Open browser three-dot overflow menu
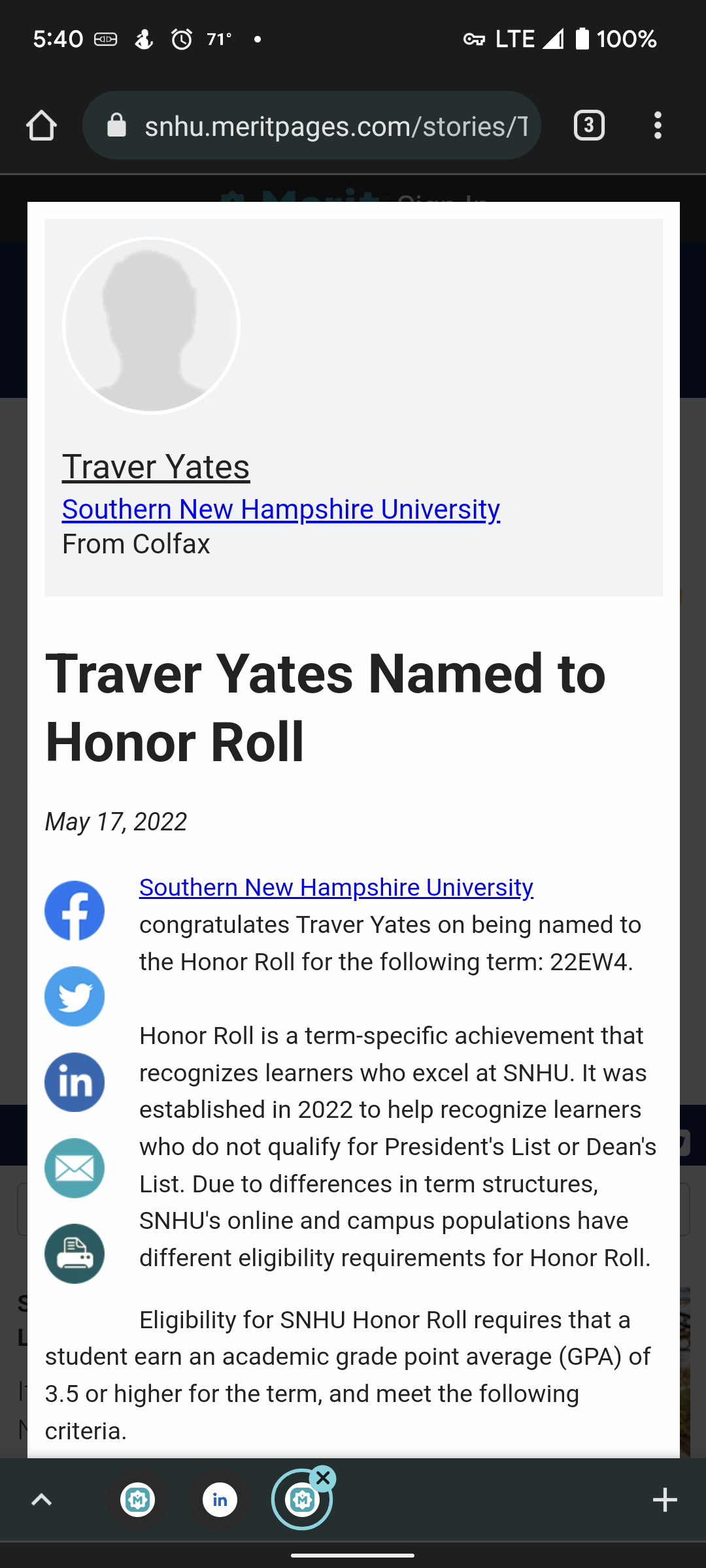This screenshot has height=1568, width=706. tap(658, 125)
